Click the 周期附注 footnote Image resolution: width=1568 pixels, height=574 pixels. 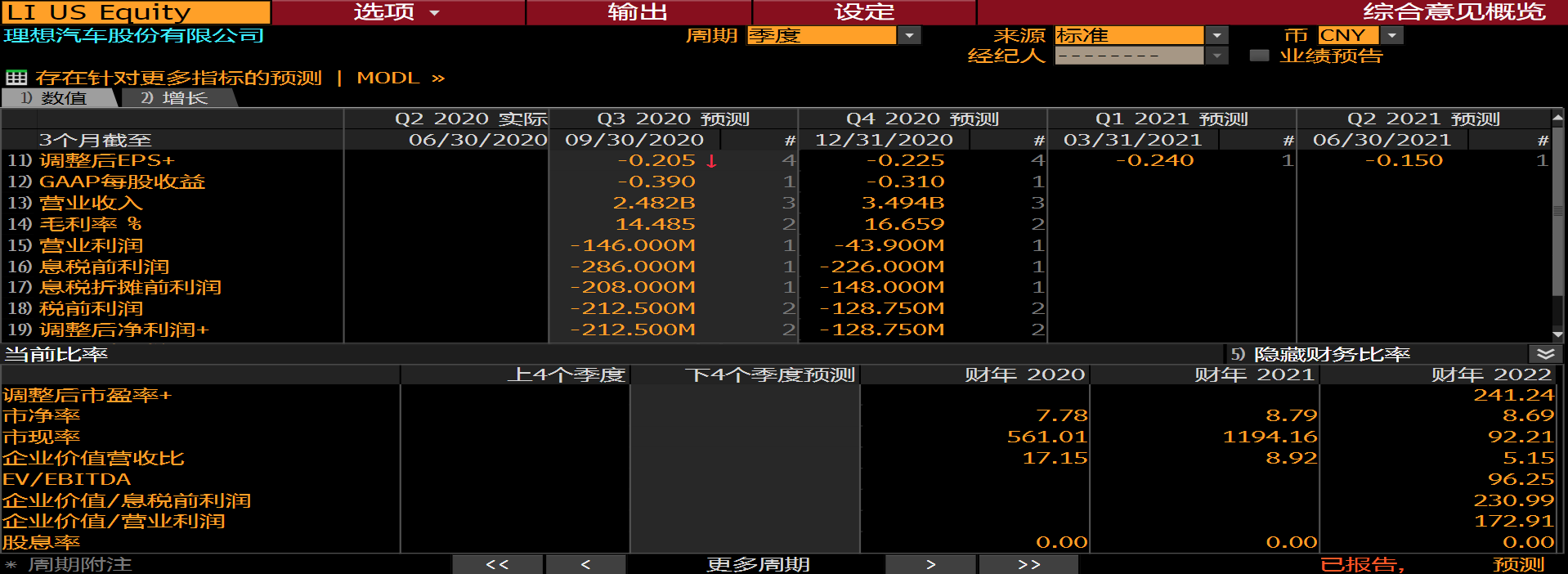click(79, 564)
